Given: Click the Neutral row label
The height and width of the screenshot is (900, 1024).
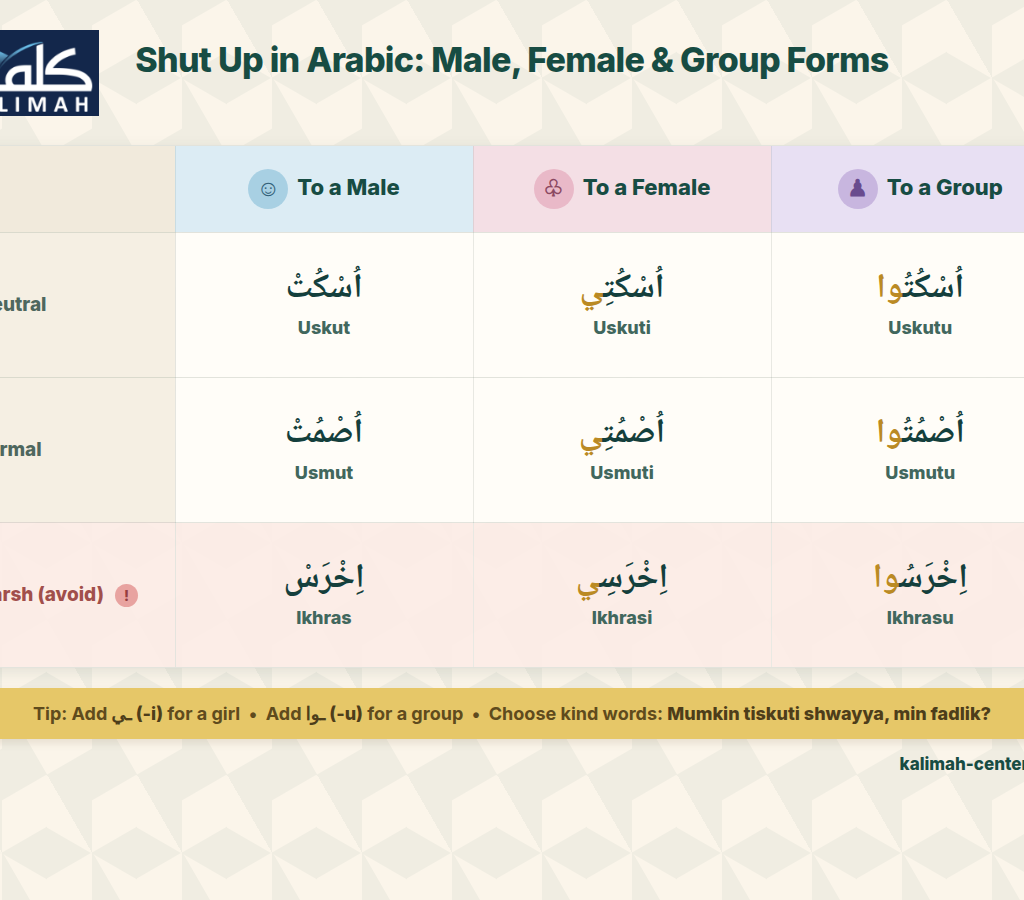Looking at the screenshot, I should tap(23, 304).
